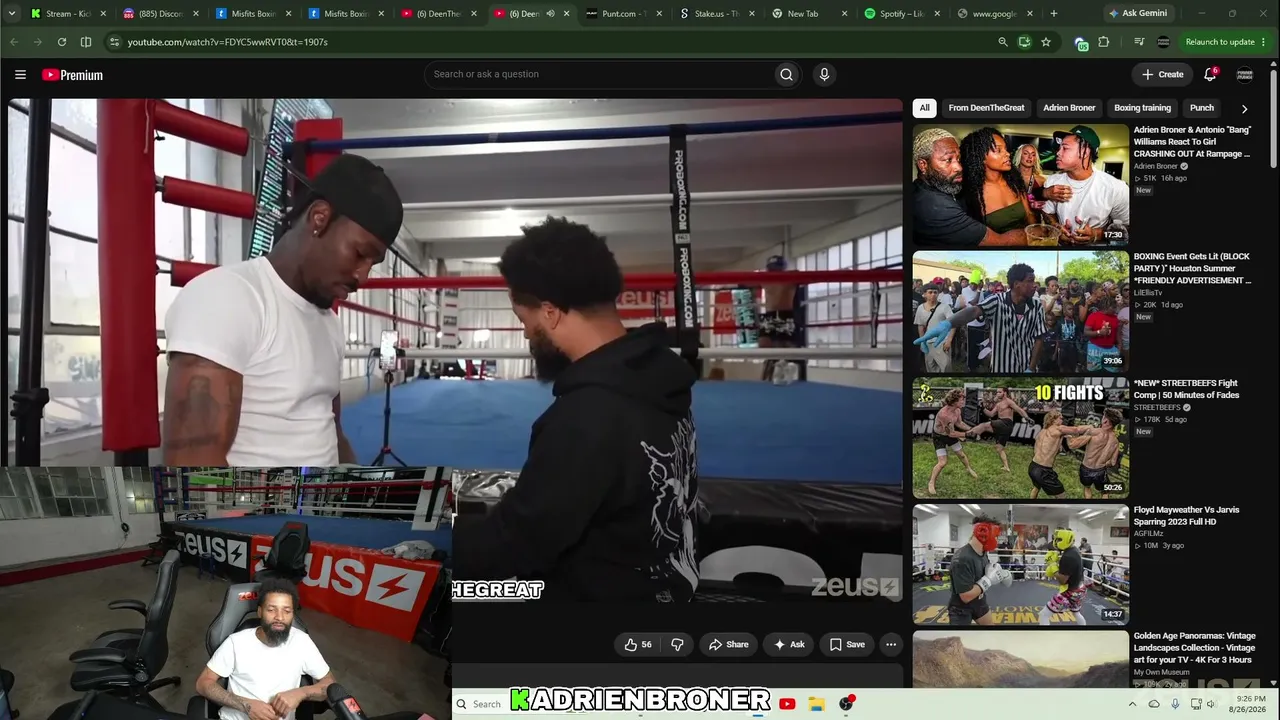Bookmark this page with the star
The image size is (1280, 720).
click(x=1046, y=42)
